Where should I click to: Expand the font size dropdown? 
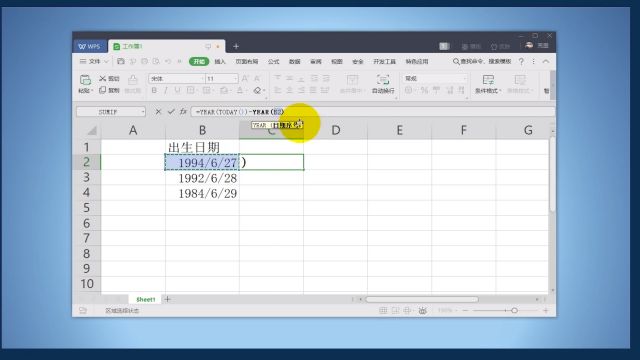pyautogui.click(x=236, y=78)
